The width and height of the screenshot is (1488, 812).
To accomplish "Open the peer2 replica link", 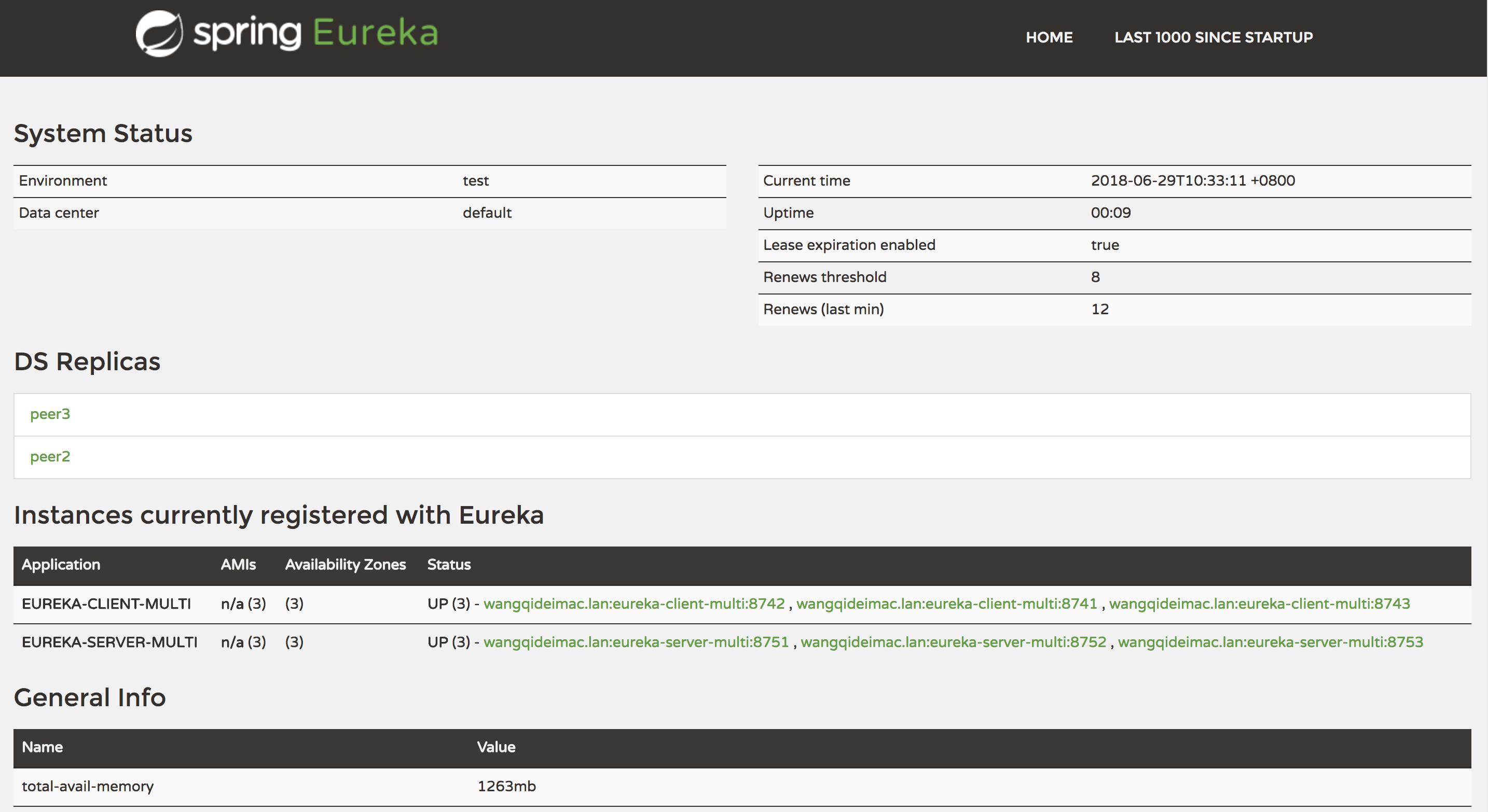I will pos(50,456).
